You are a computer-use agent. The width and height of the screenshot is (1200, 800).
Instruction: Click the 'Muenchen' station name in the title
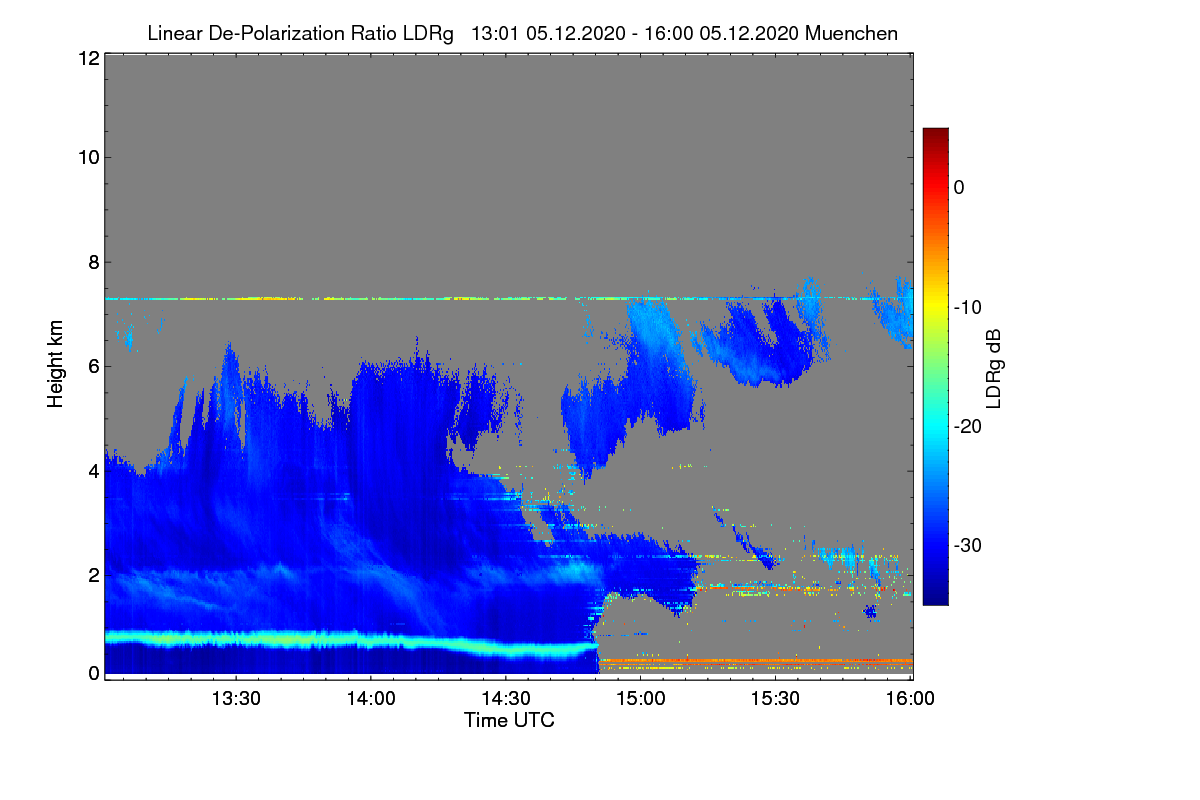point(851,33)
